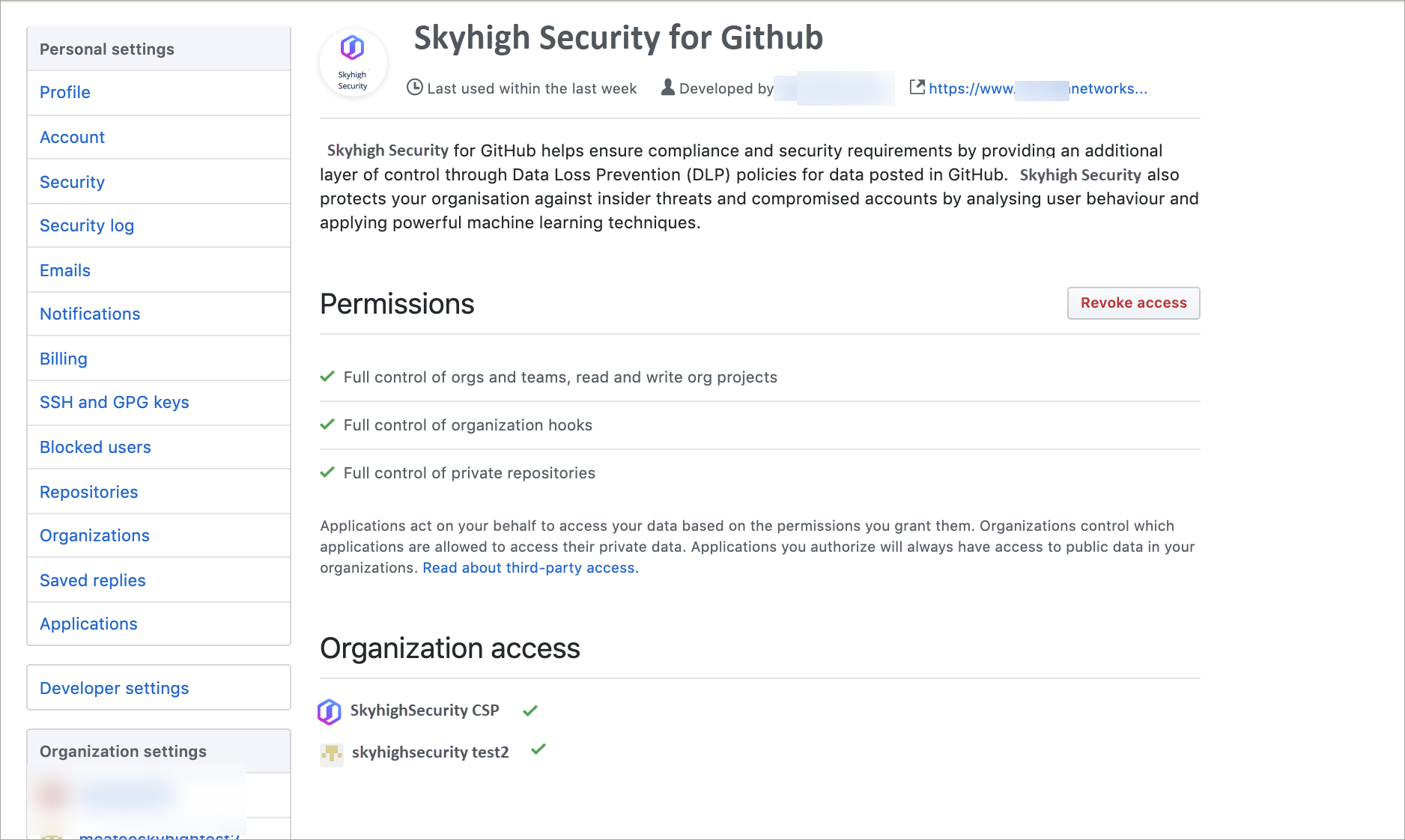Click the Organization access heading
The height and width of the screenshot is (840, 1405).
click(x=450, y=648)
